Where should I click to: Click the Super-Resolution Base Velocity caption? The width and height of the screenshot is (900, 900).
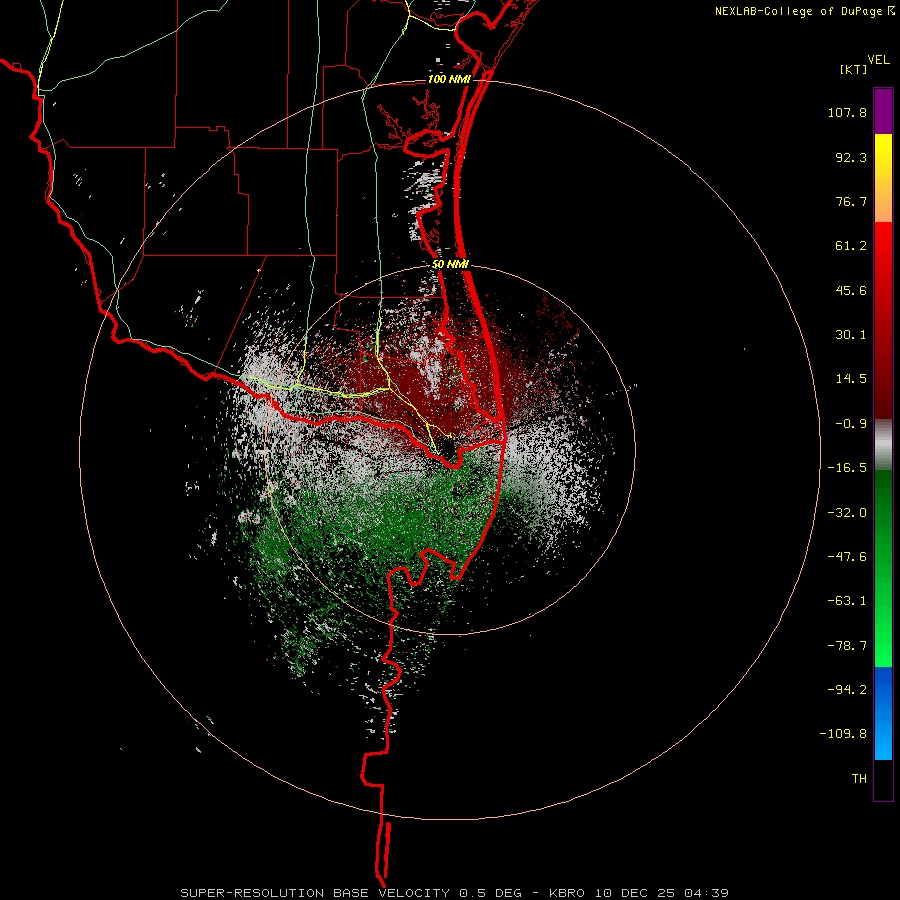454,893
